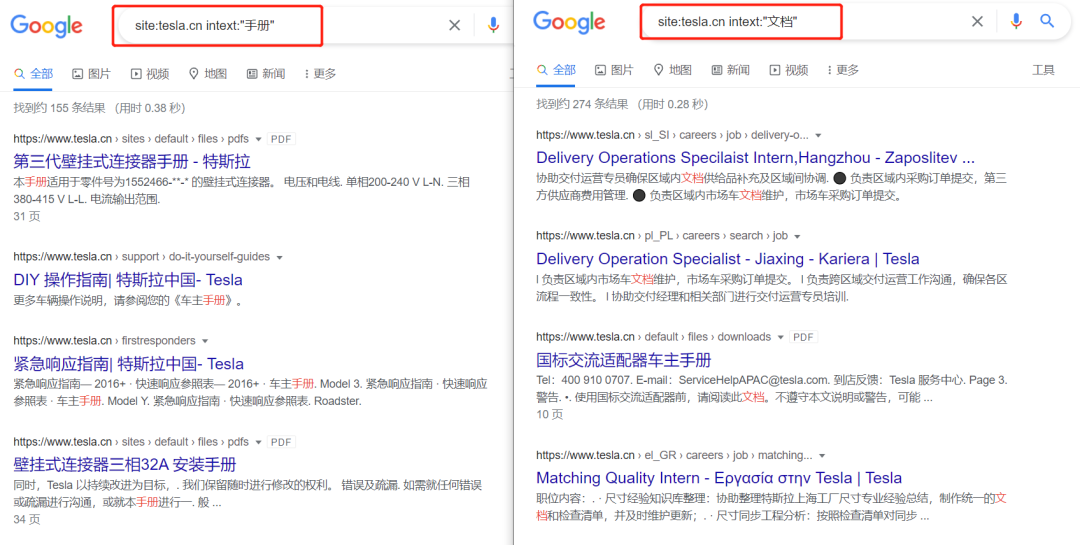Viewport: 1080px width, 545px height.
Task: Open Delivery Operation Specialist - Jiaxing result
Action: 727,259
